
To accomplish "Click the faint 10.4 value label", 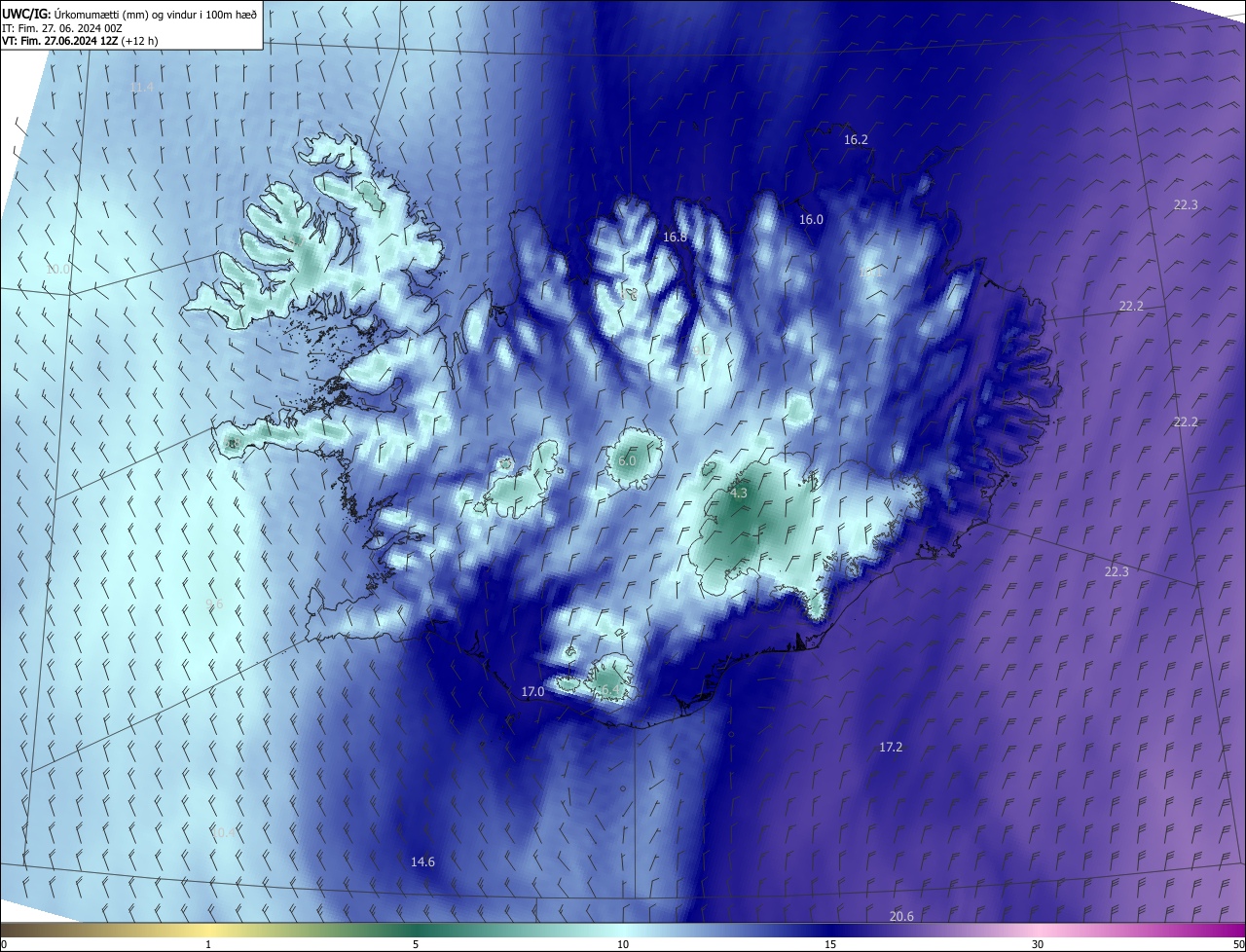I will pyautogui.click(x=223, y=833).
